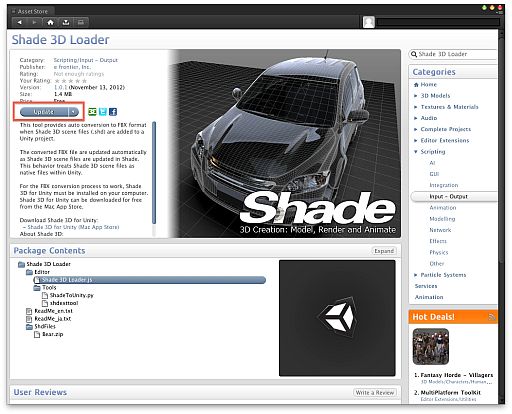The image size is (512, 414).
Task: Open the downloads manager icon in toolbar
Action: (66, 22)
